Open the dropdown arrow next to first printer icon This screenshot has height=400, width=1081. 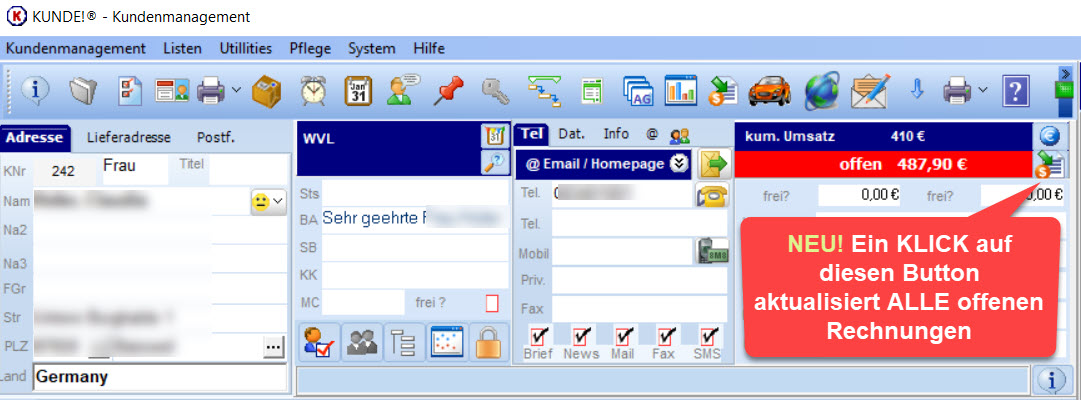(x=236, y=91)
